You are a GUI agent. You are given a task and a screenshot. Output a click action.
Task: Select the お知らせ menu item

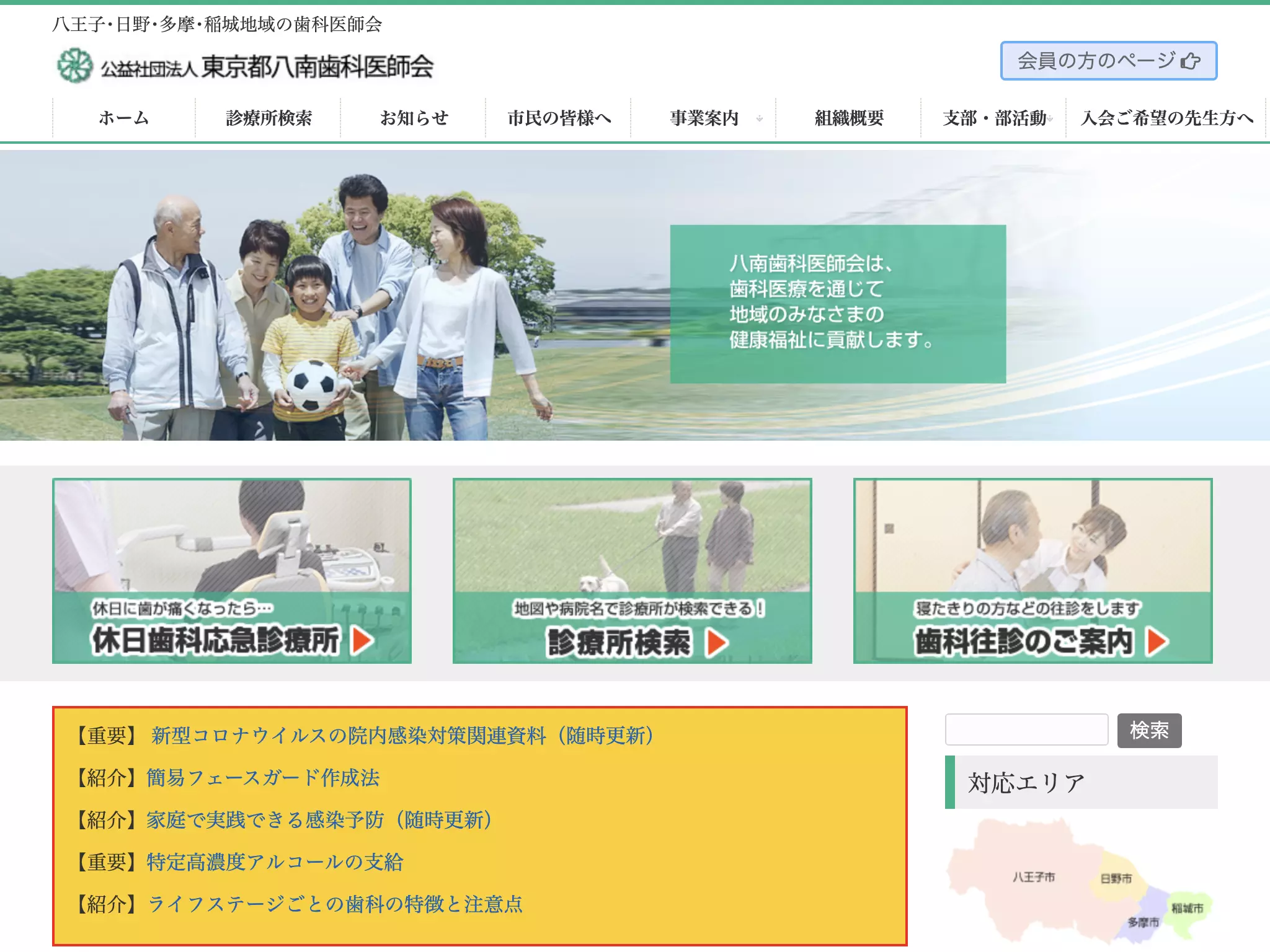pos(414,118)
